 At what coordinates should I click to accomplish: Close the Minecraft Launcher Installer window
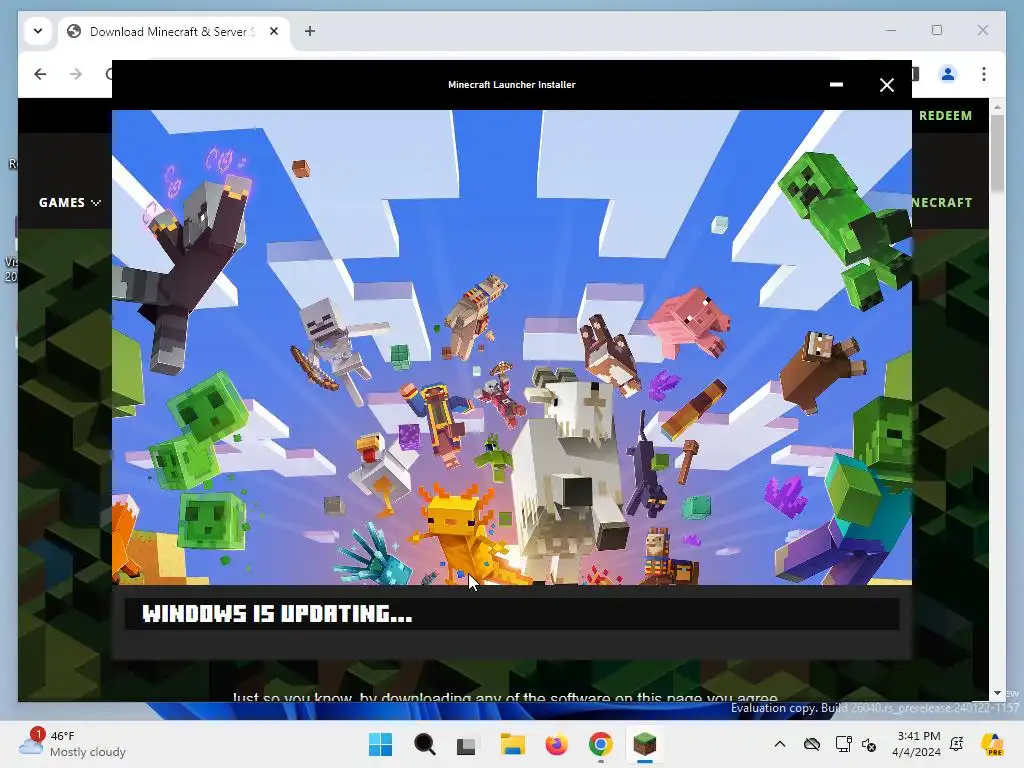coord(886,85)
